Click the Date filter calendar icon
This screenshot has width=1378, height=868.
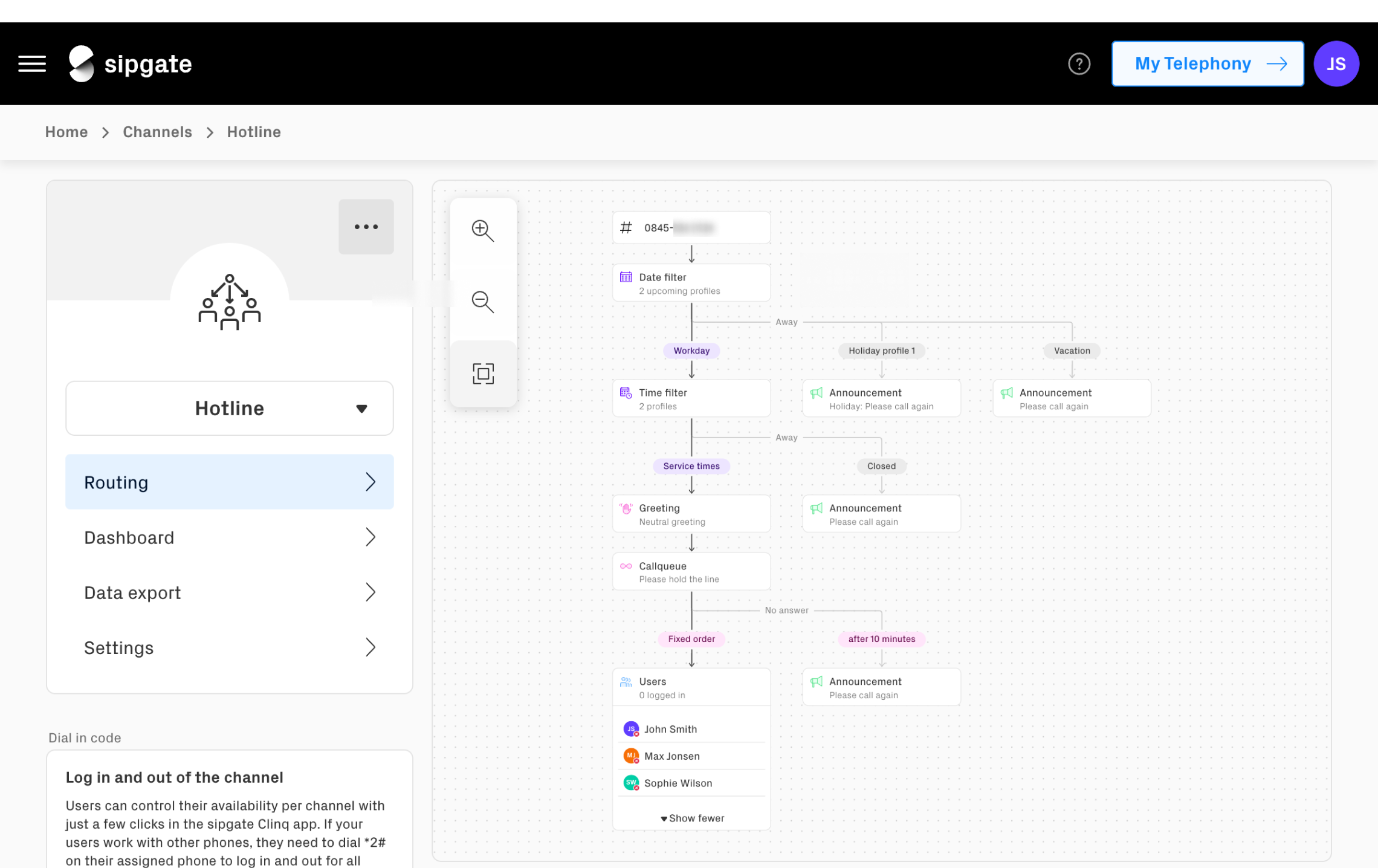626,277
